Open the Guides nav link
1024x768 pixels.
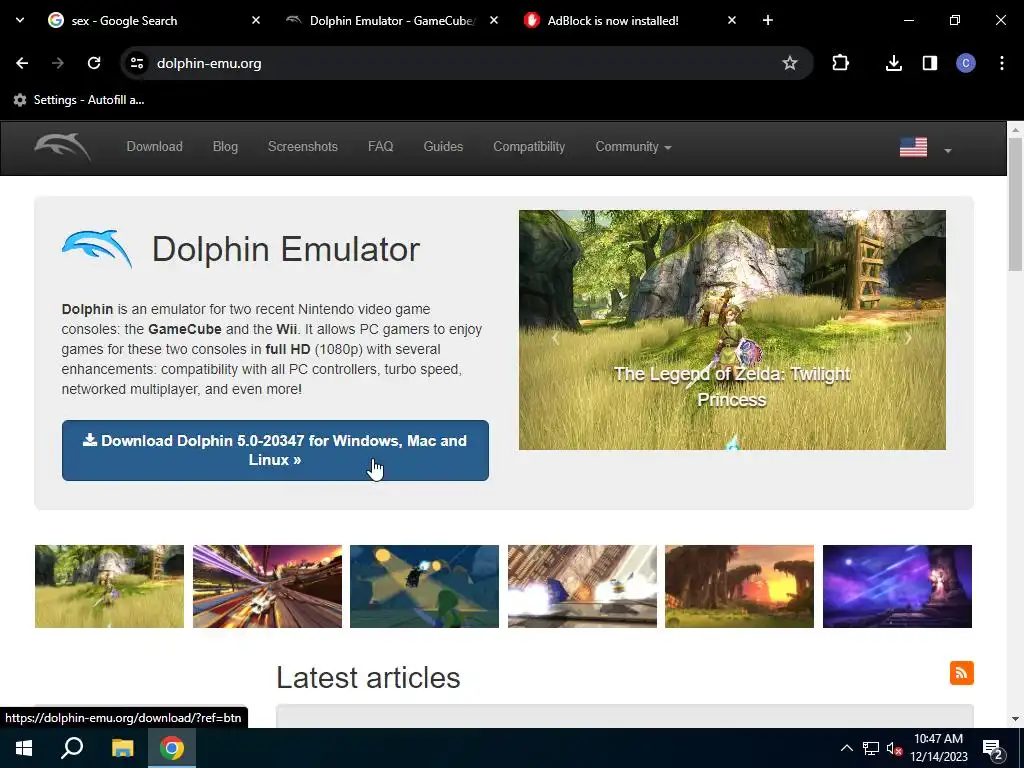click(x=443, y=147)
